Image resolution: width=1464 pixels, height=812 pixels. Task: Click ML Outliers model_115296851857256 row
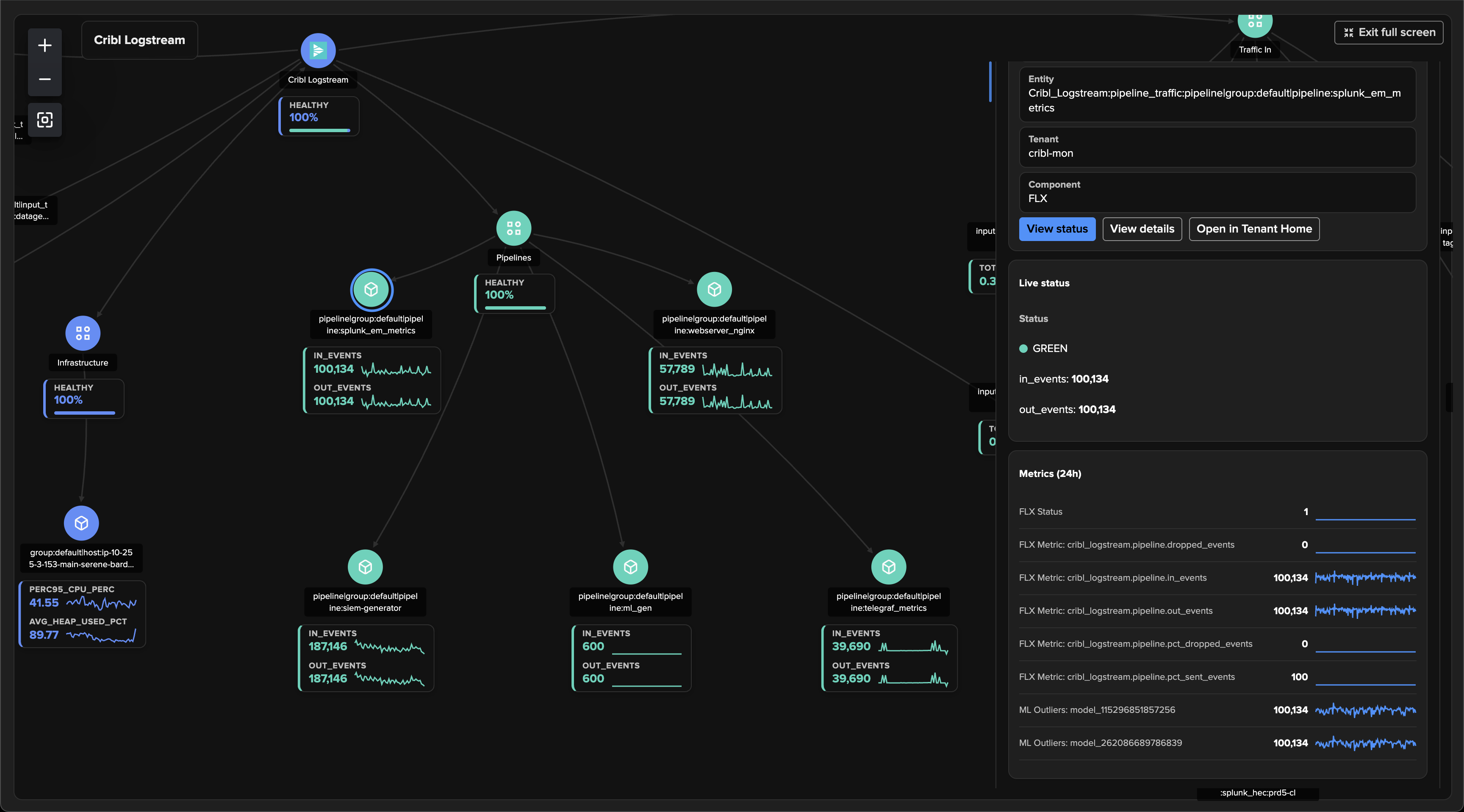1217,710
